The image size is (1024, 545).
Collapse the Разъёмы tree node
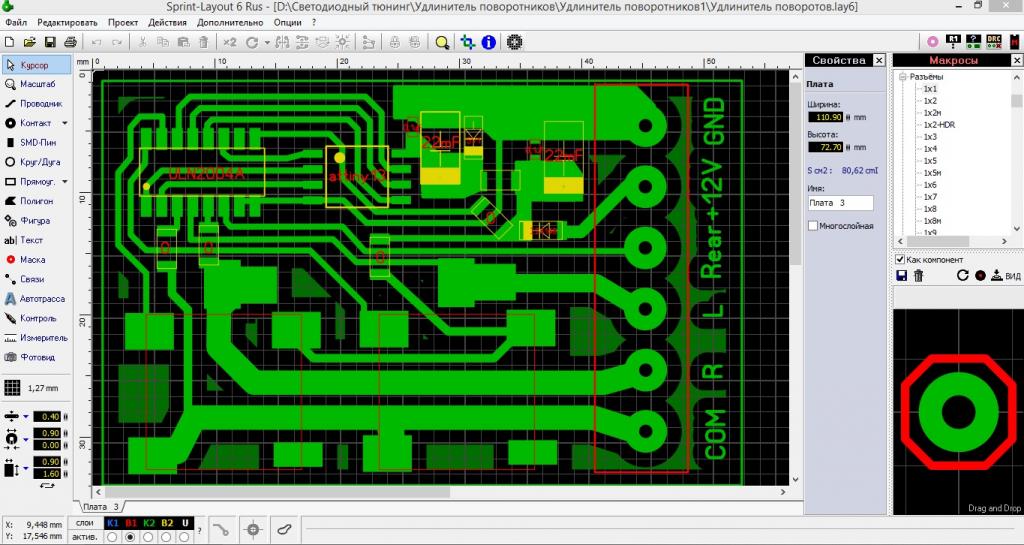click(x=903, y=77)
